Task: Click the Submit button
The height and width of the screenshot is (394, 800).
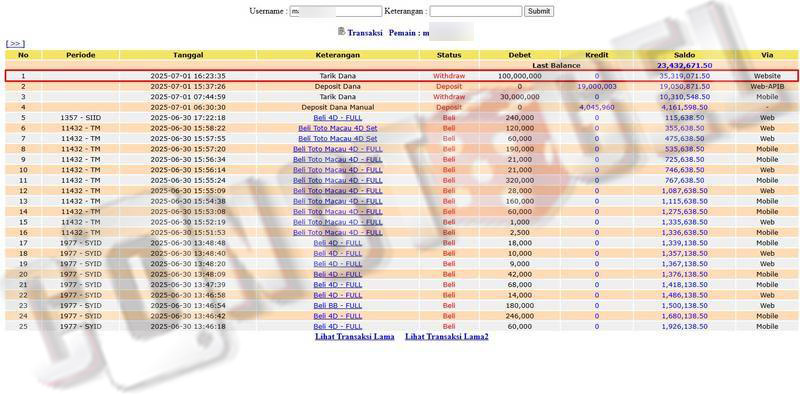Action: (x=539, y=11)
